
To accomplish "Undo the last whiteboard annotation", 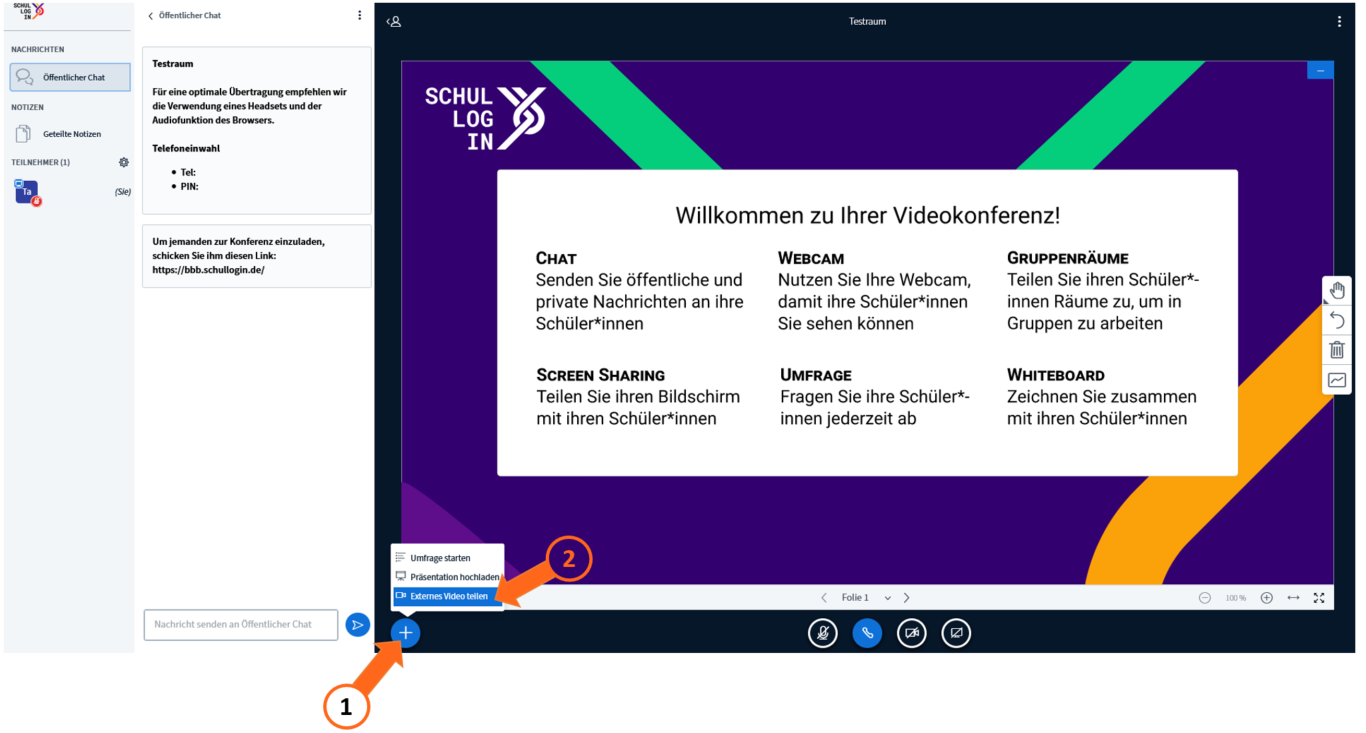I will point(1337,320).
